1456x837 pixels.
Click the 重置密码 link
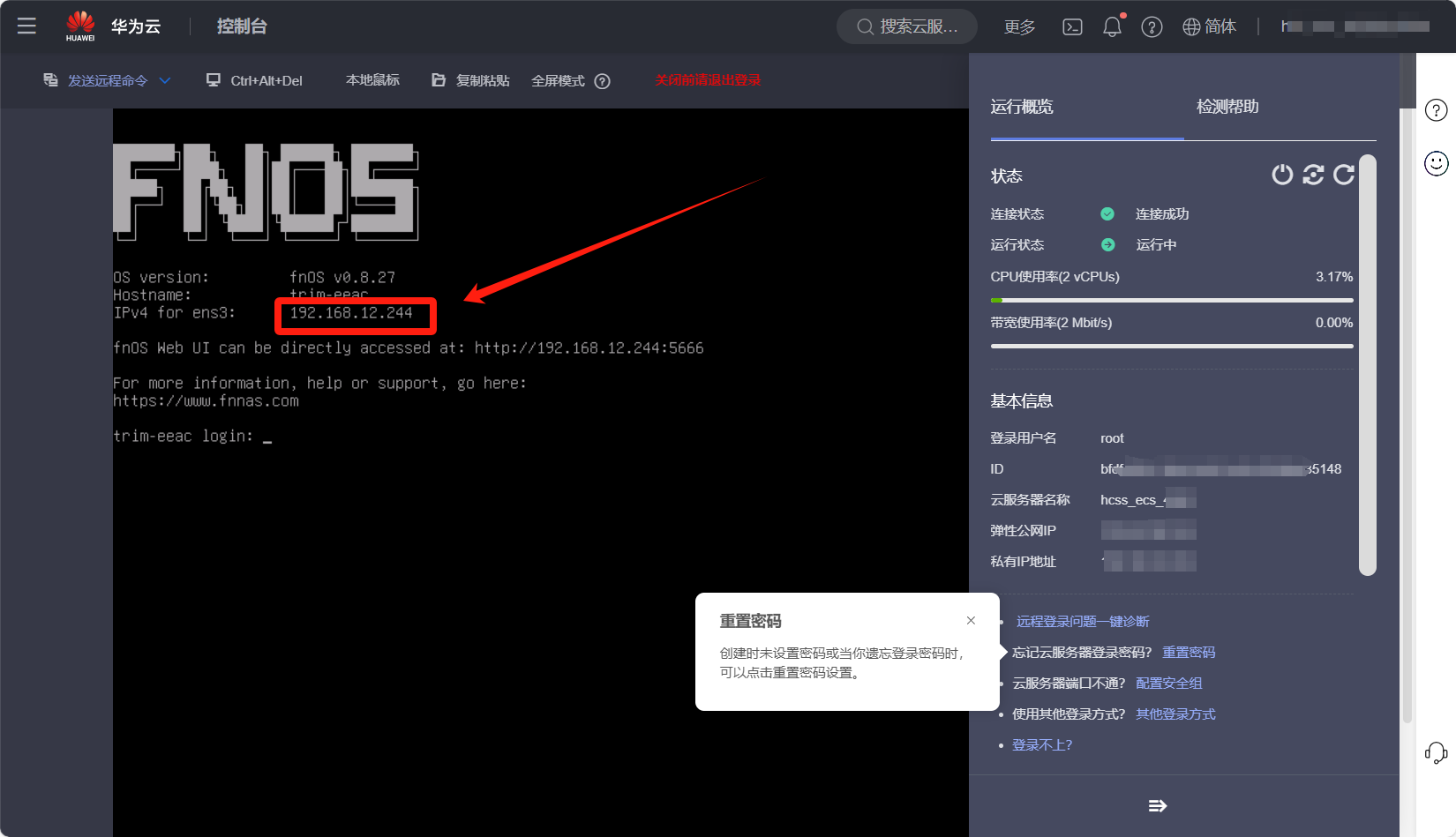[x=1189, y=653]
